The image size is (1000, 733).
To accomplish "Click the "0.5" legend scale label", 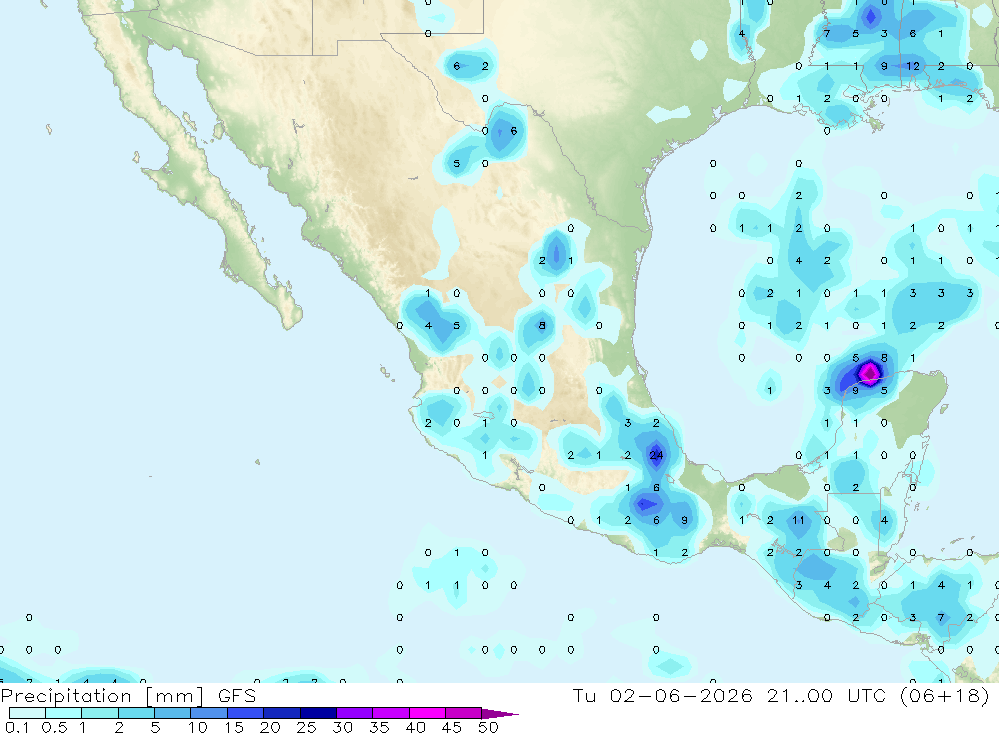I will coord(54,727).
